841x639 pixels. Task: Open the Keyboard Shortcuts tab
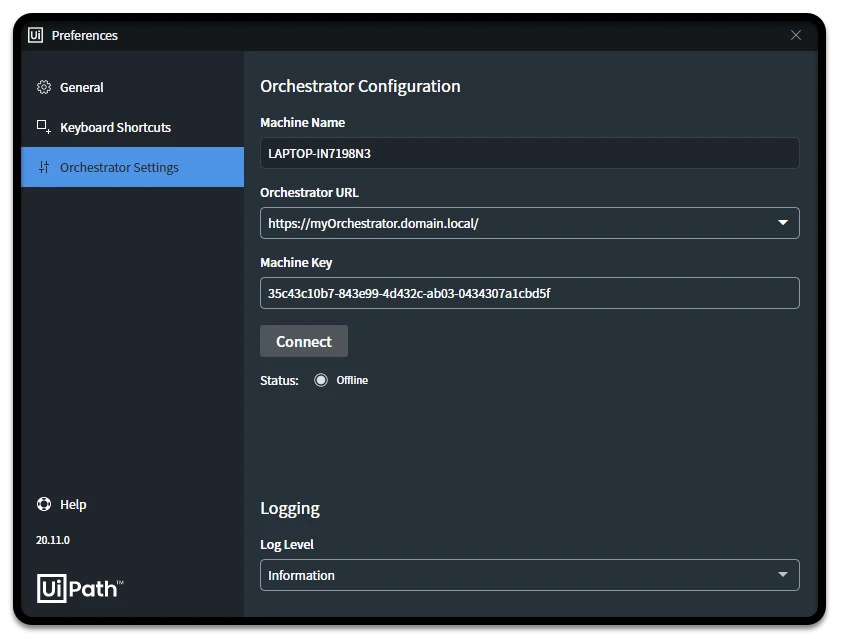[x=132, y=127]
